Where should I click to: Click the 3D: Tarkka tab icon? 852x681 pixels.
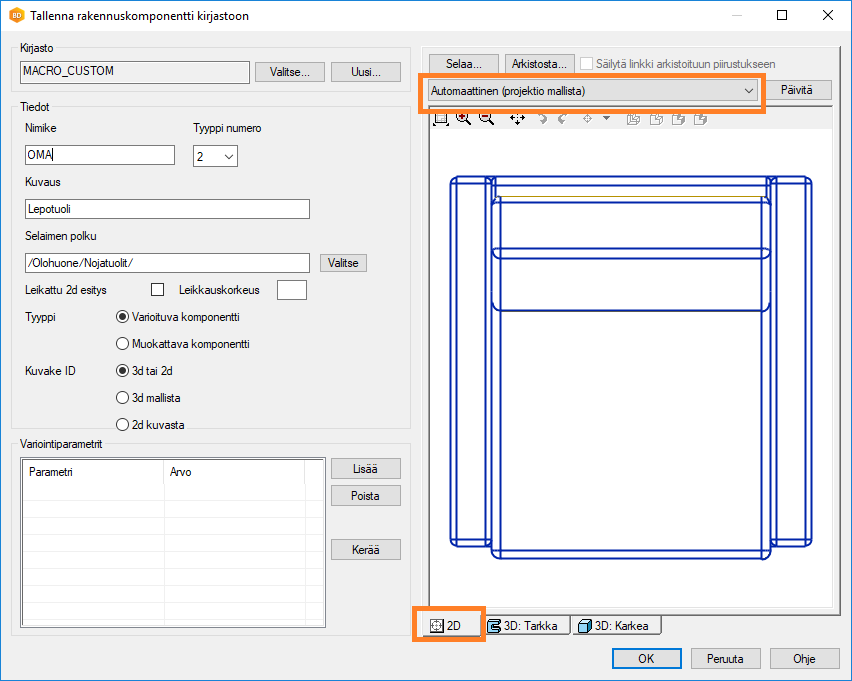[493, 626]
